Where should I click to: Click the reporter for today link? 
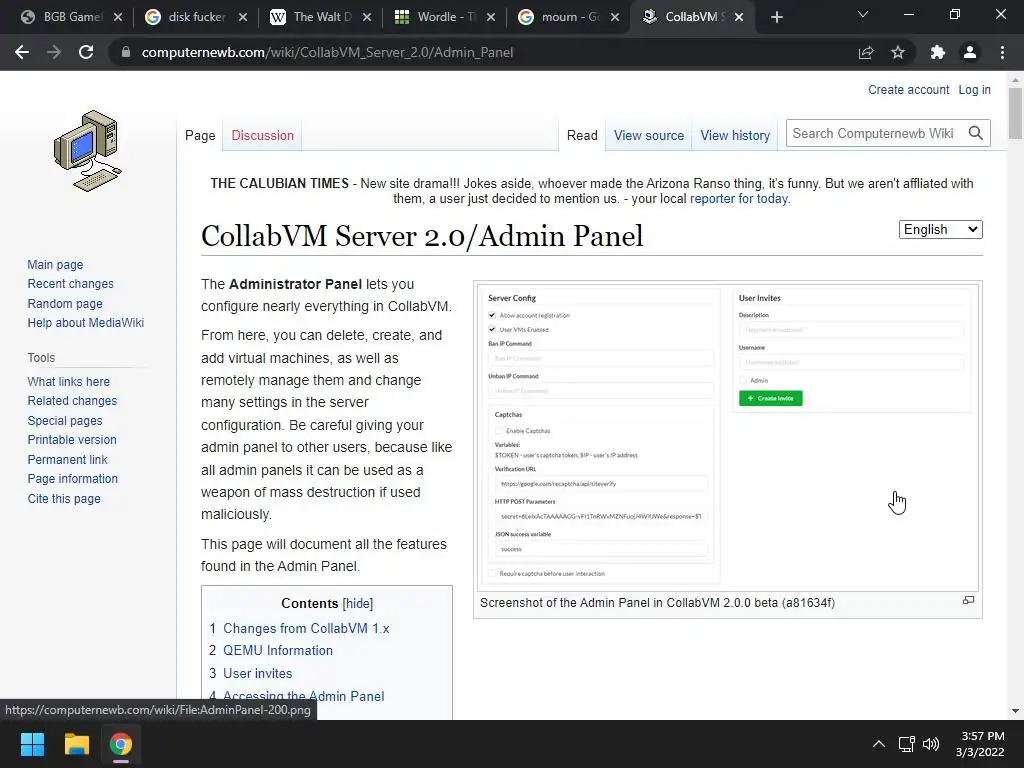click(739, 199)
